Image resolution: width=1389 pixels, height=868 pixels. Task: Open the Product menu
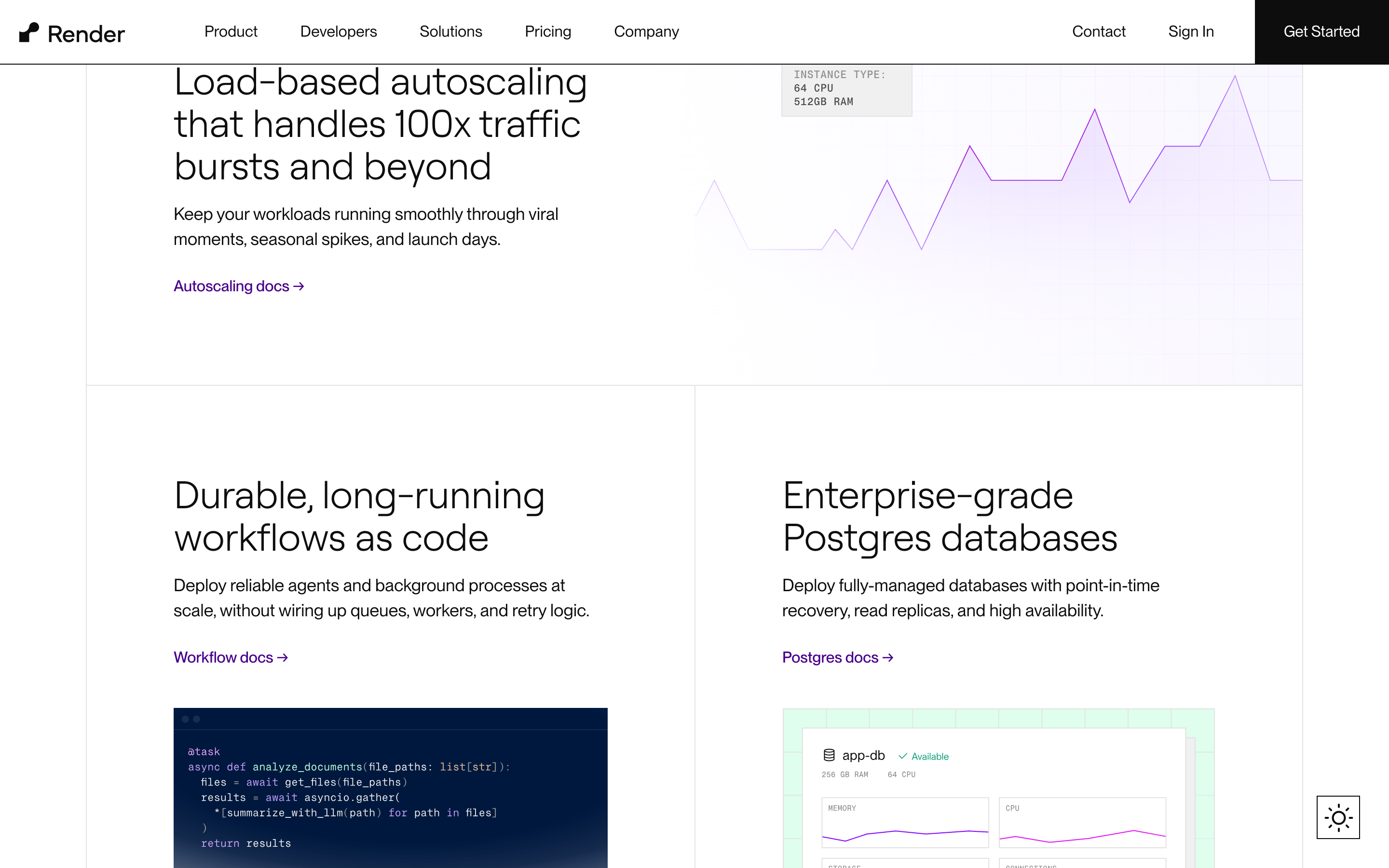[231, 31]
